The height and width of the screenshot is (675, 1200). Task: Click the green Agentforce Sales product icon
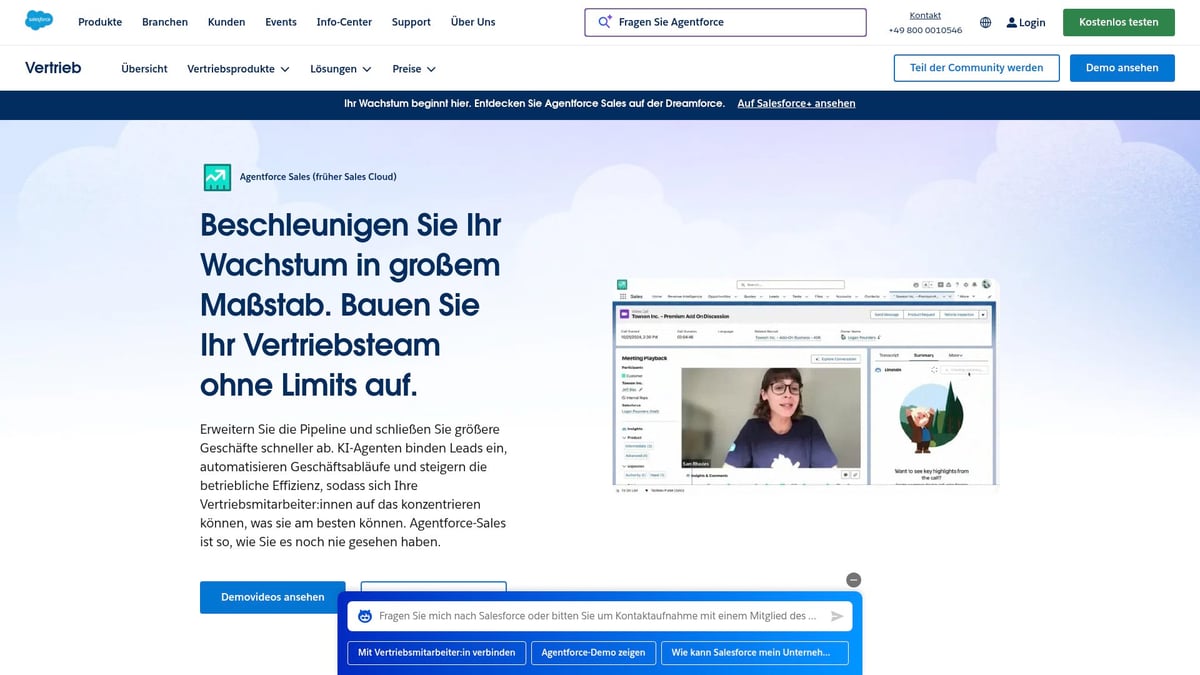point(216,176)
